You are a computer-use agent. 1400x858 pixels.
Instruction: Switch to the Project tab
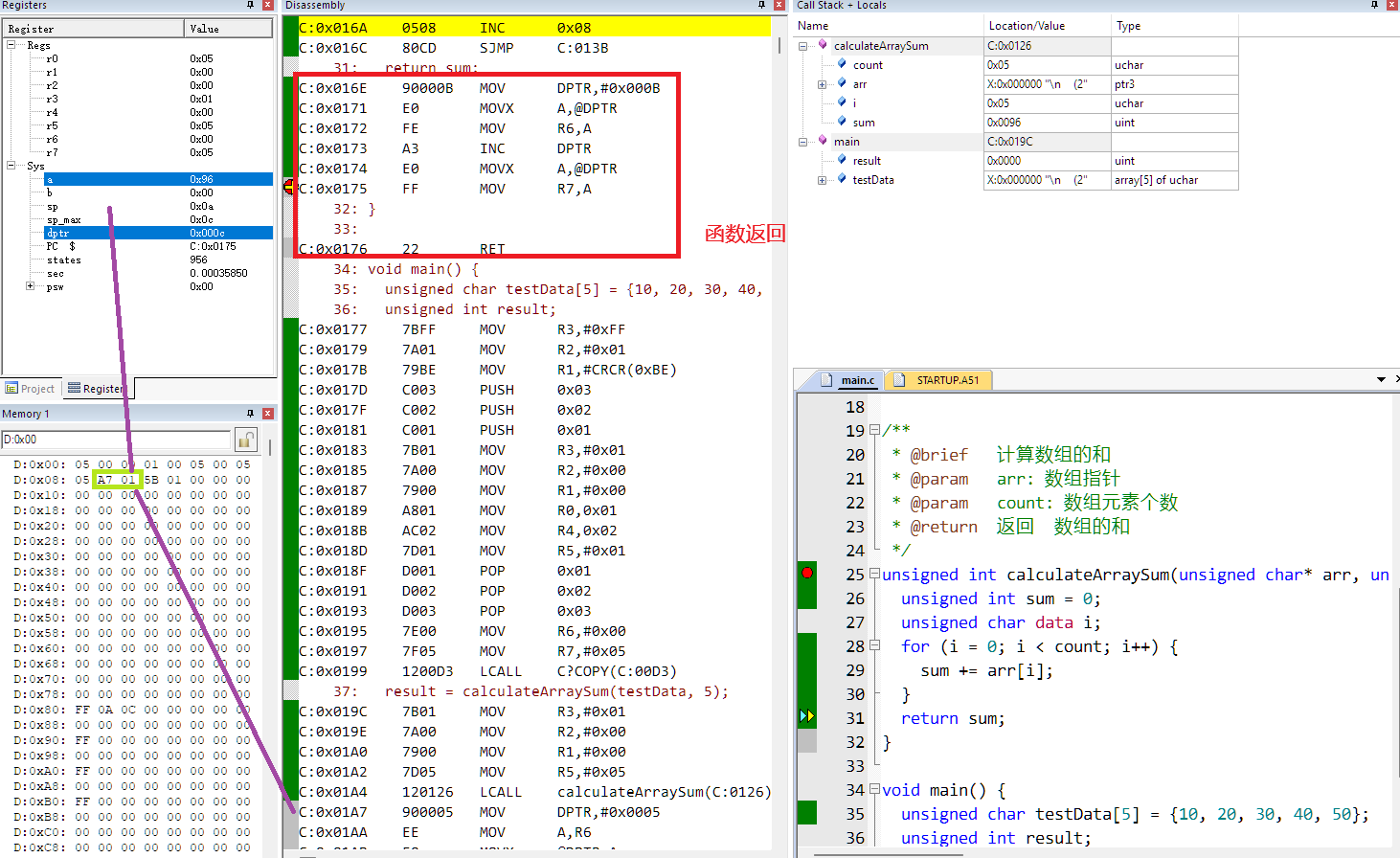[31, 389]
